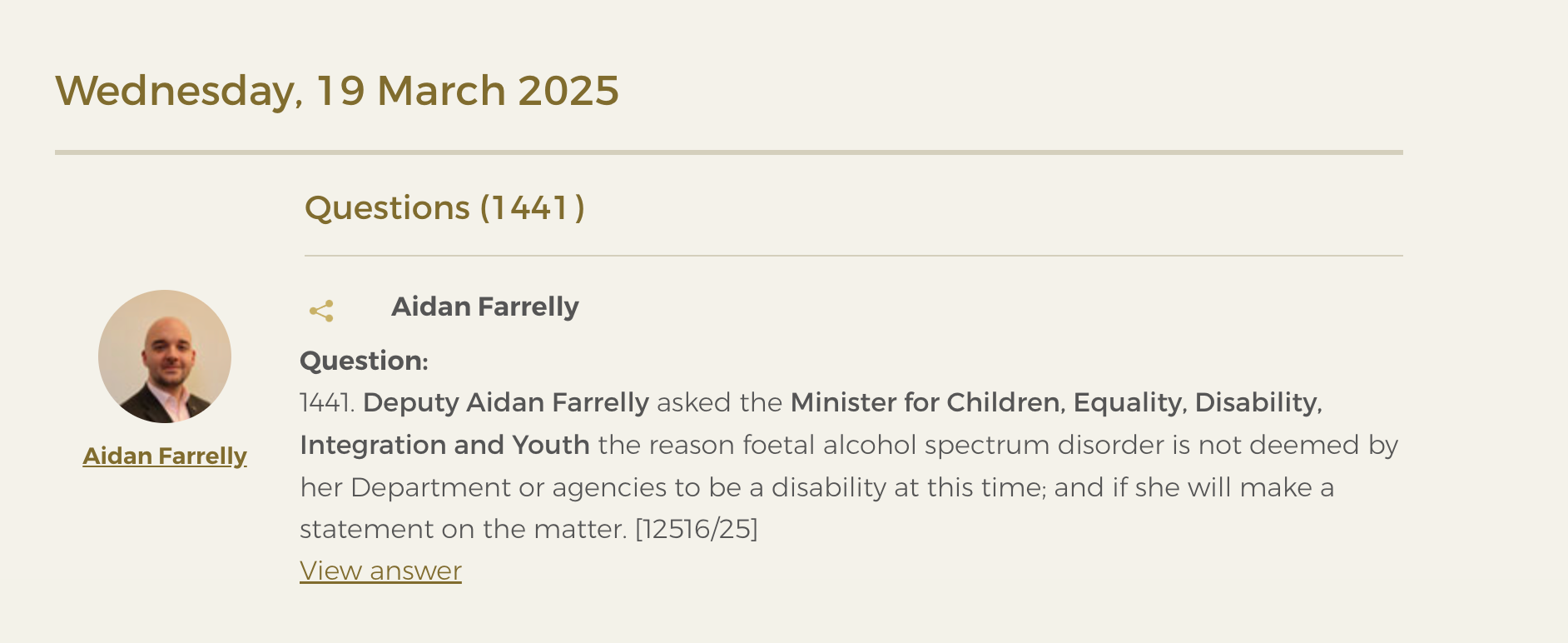Click the question number 1441. at paragraph start
Viewport: 1568px width, 643px height.
[x=327, y=402]
